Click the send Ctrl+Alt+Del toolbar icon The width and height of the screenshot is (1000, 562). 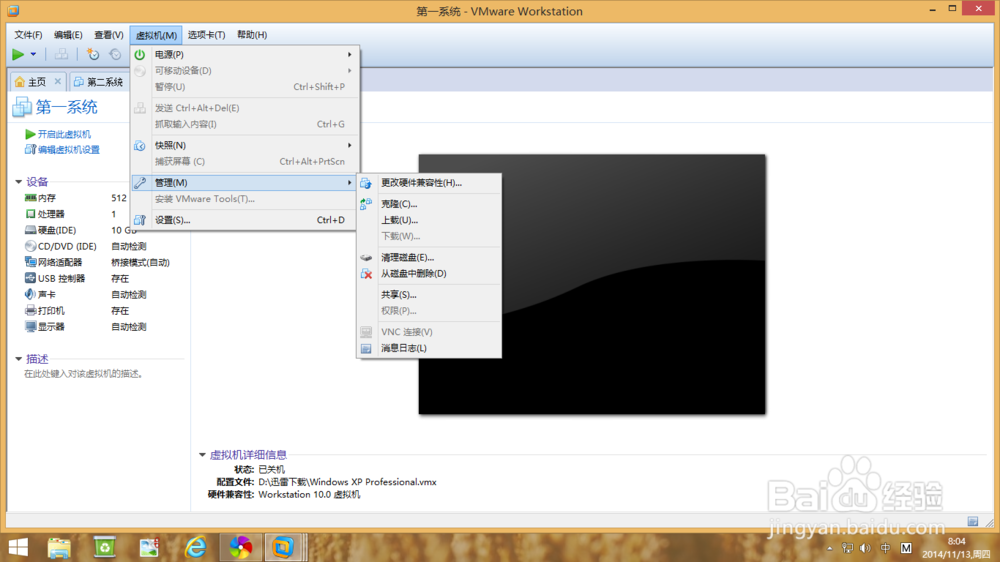(x=61, y=55)
